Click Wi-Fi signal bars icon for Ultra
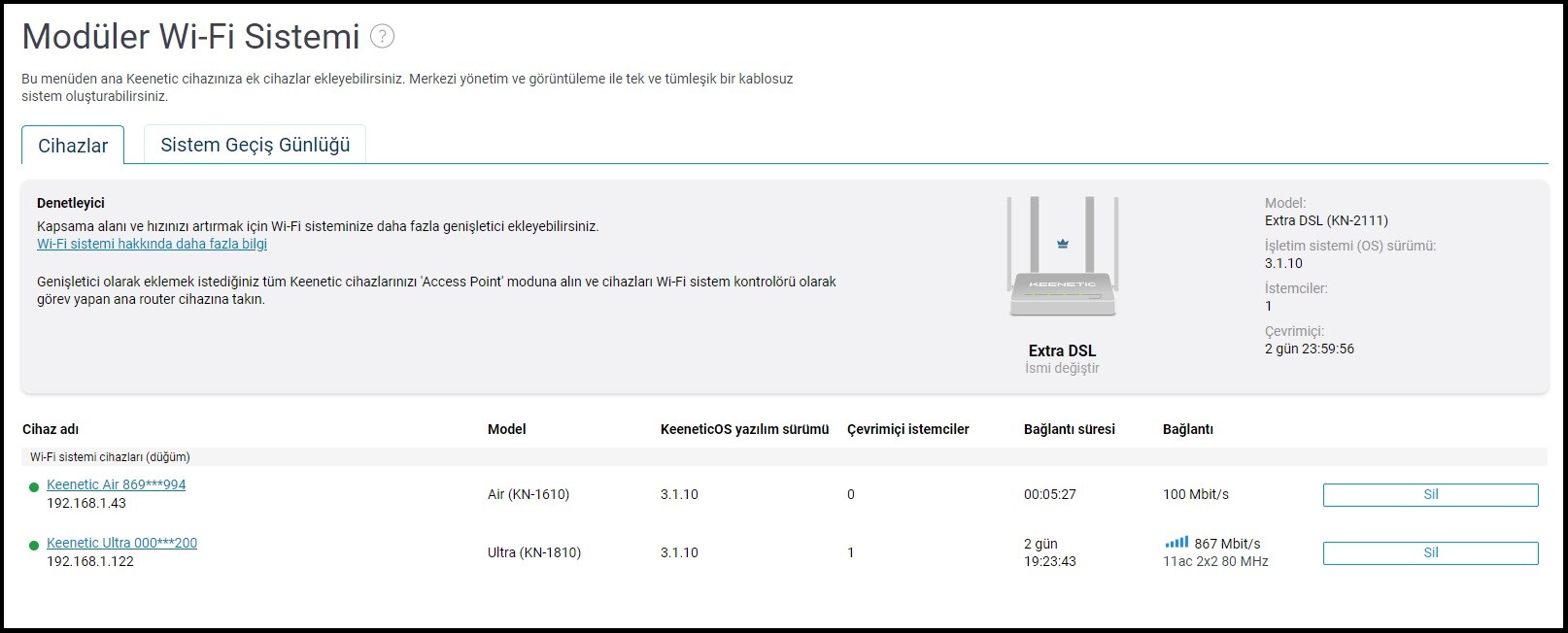The width and height of the screenshot is (1568, 633). (x=1176, y=543)
